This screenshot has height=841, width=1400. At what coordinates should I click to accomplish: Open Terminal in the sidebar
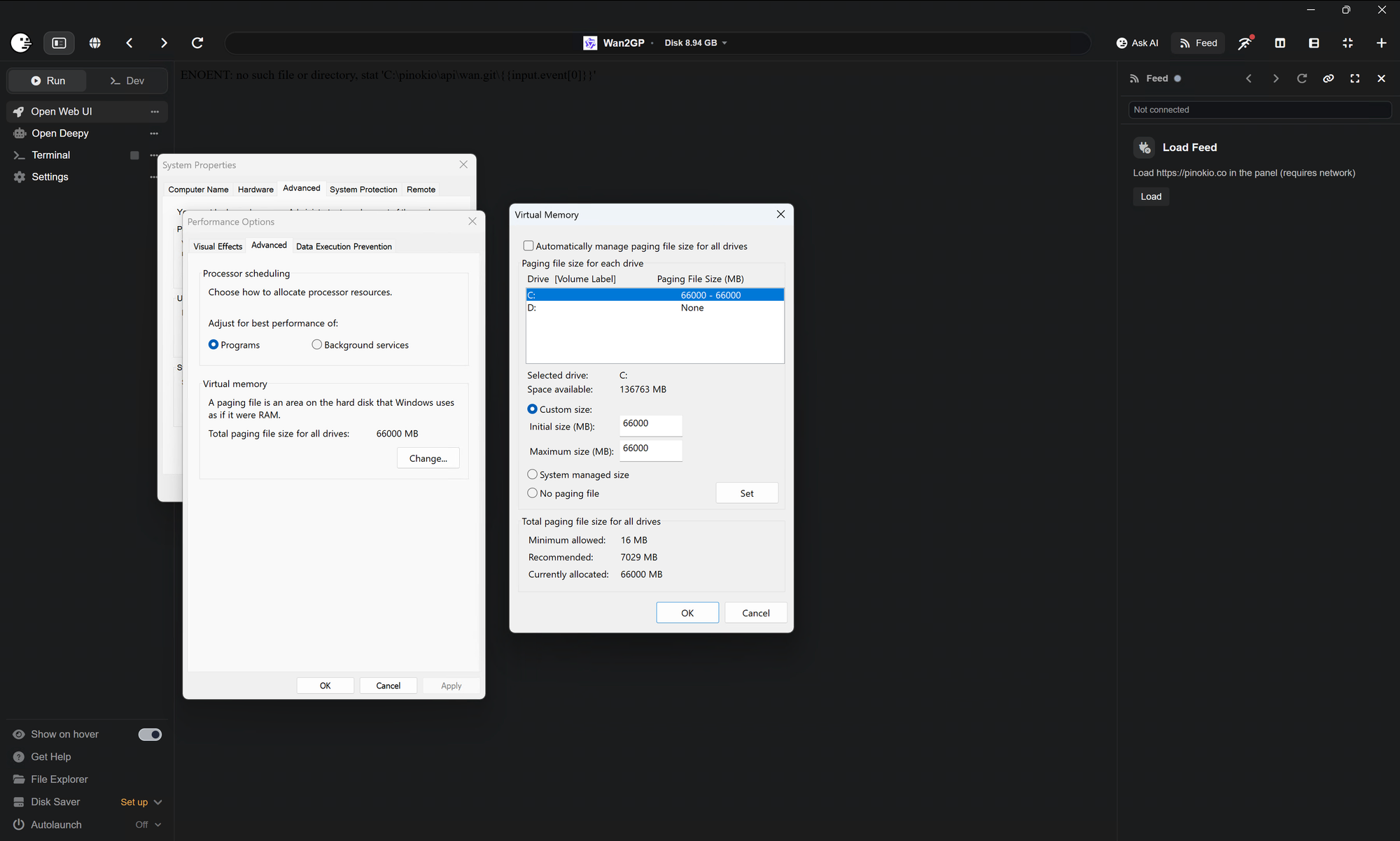tap(50, 155)
